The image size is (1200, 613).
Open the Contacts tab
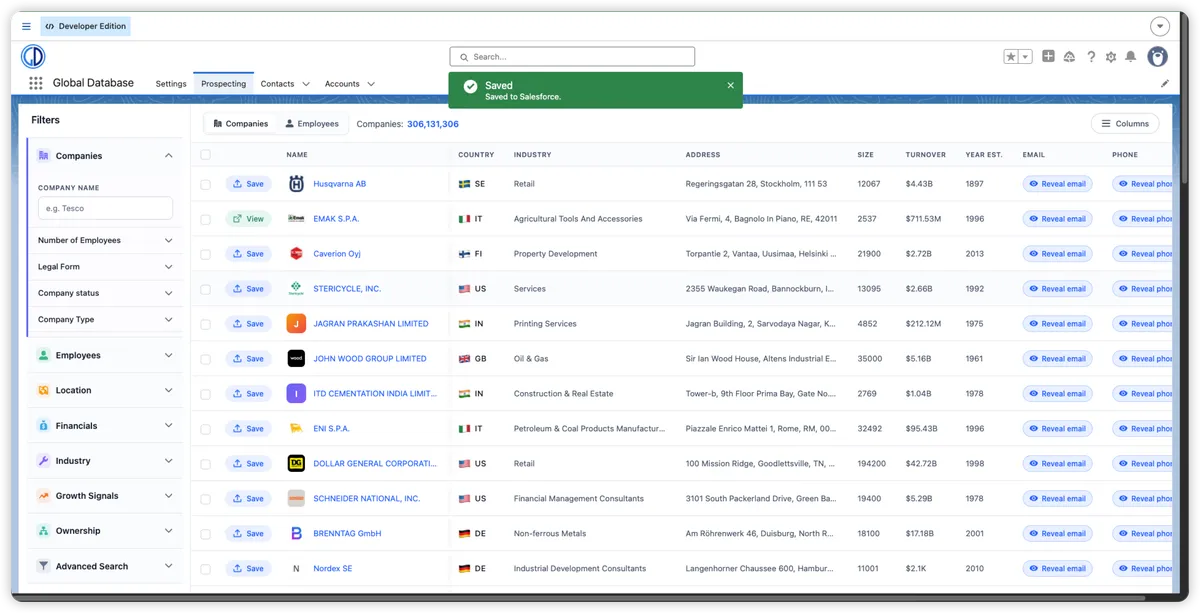[x=277, y=84]
